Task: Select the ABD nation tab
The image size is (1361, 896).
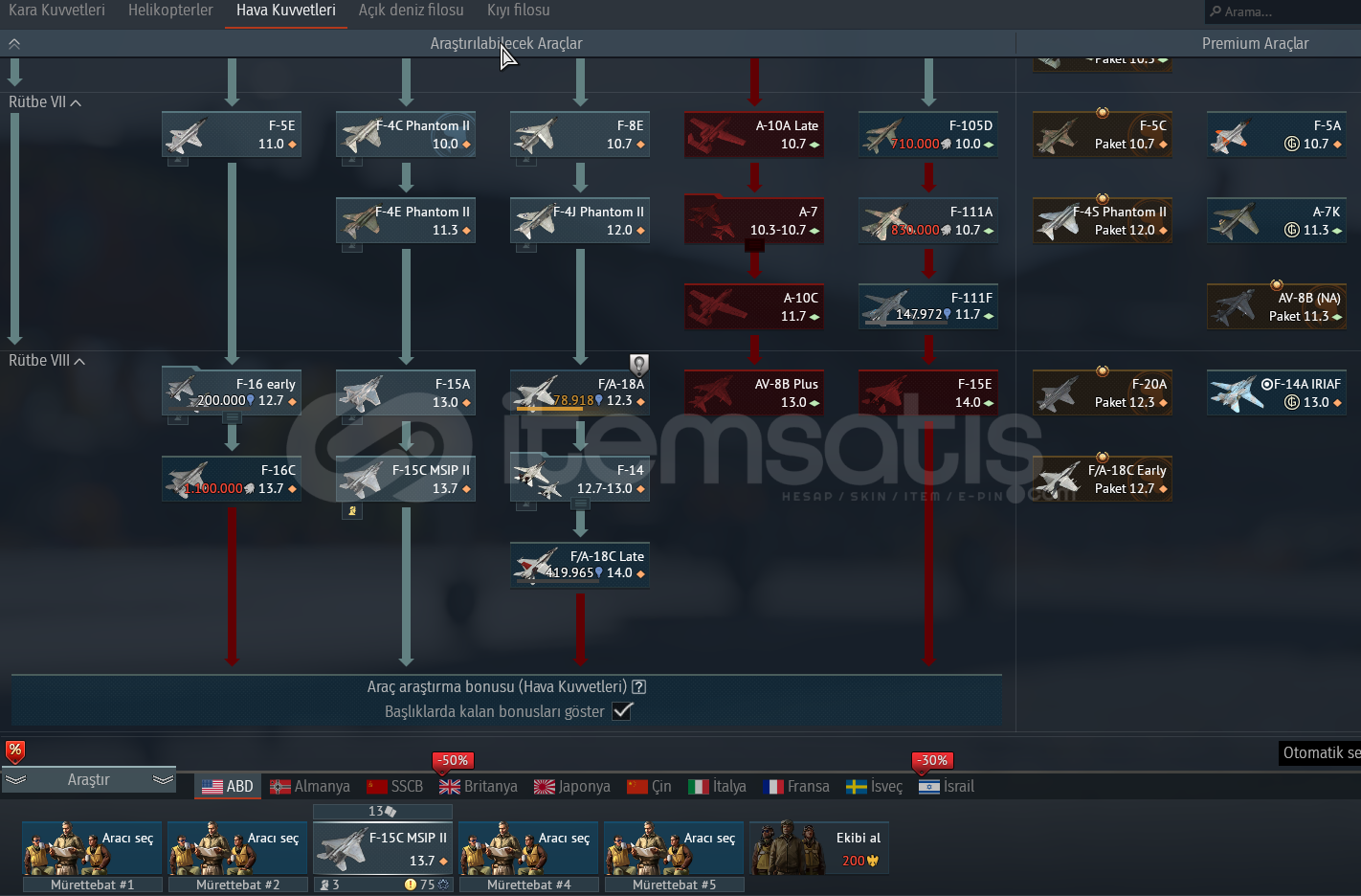Action: click(228, 787)
